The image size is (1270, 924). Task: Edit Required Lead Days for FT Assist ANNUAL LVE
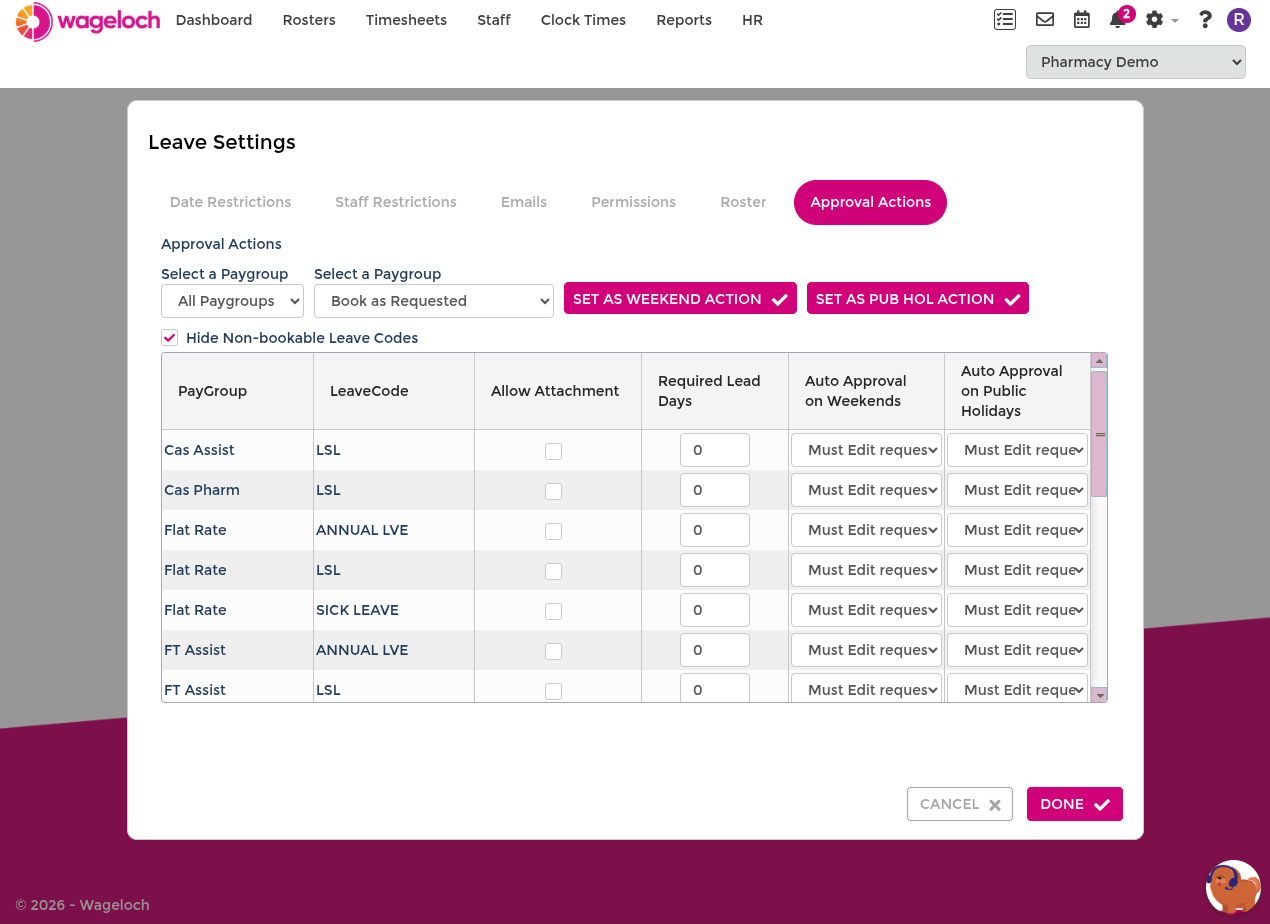[715, 650]
